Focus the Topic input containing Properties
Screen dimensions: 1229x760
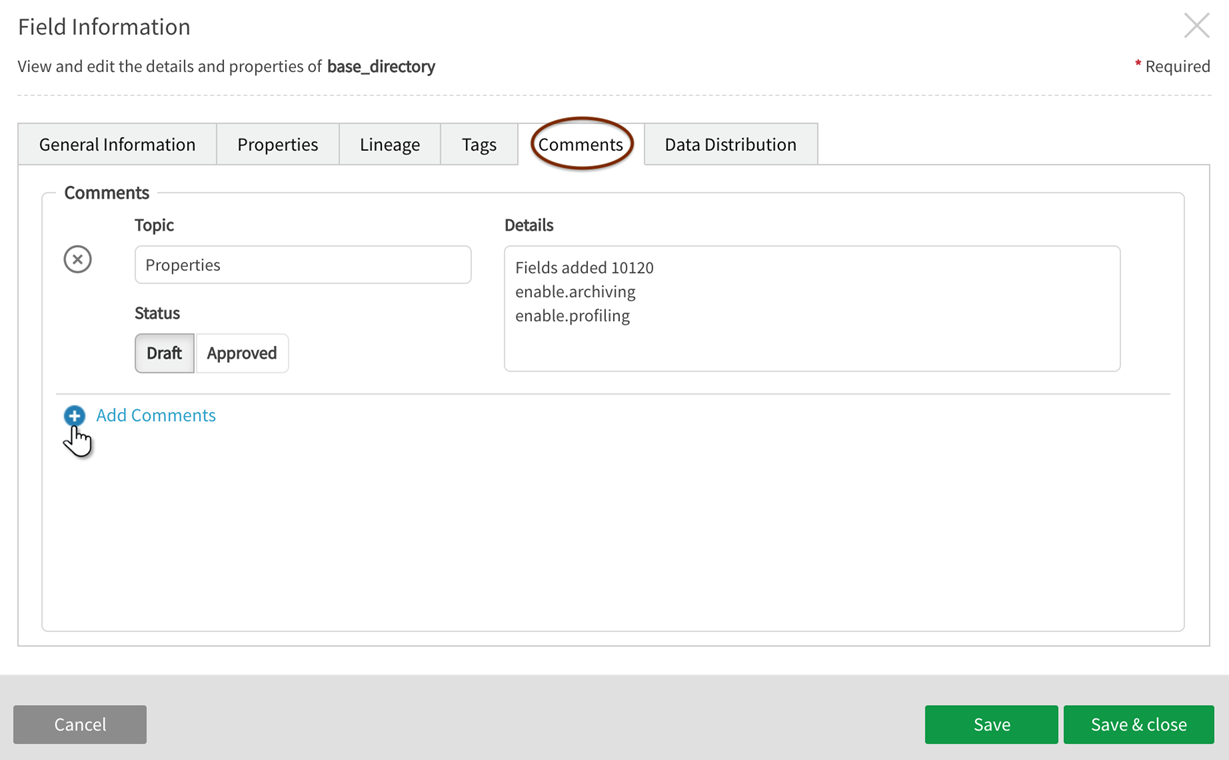tap(302, 265)
